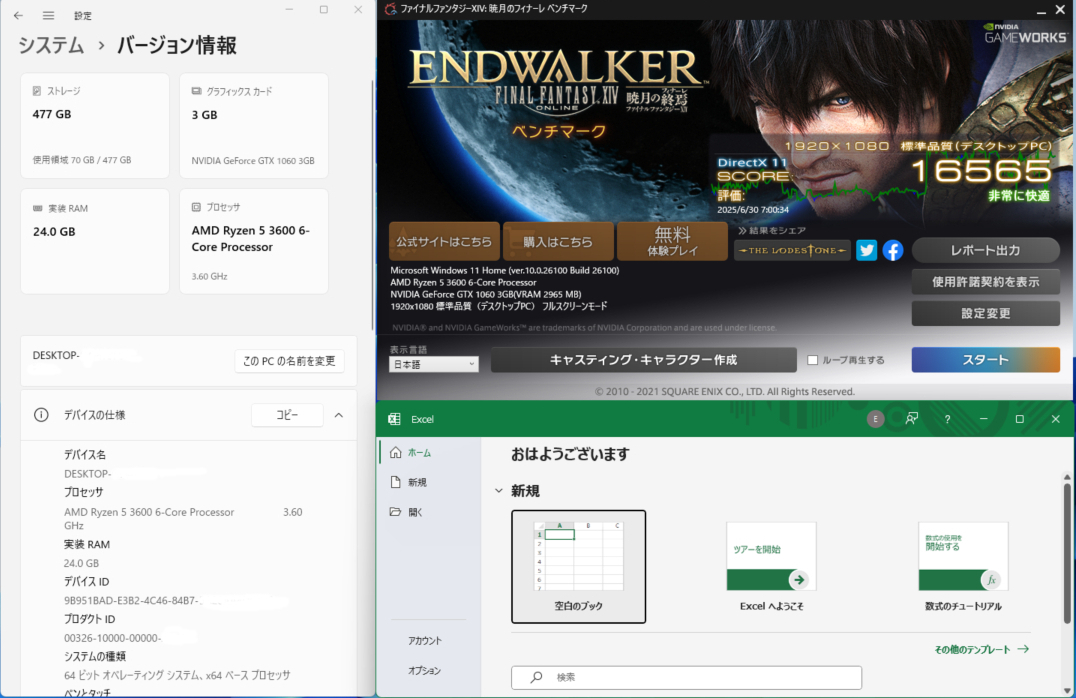Click the fx icon on formula tutorial

click(x=991, y=579)
